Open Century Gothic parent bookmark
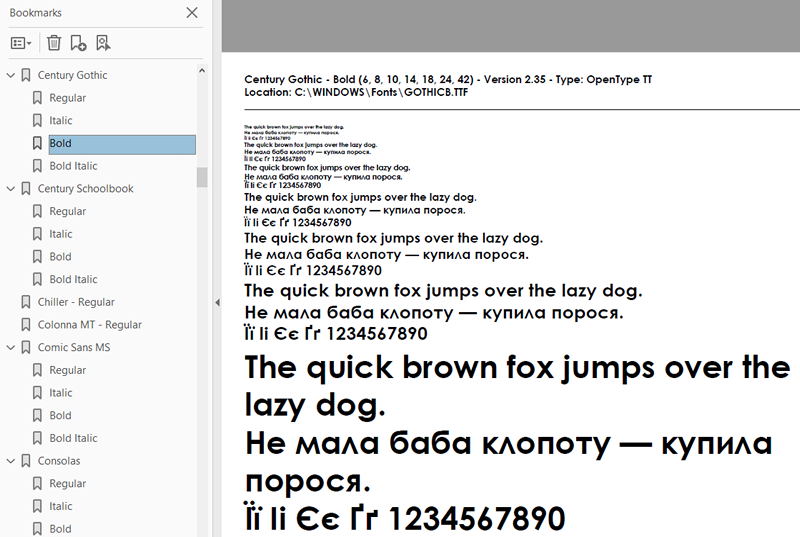 72,75
